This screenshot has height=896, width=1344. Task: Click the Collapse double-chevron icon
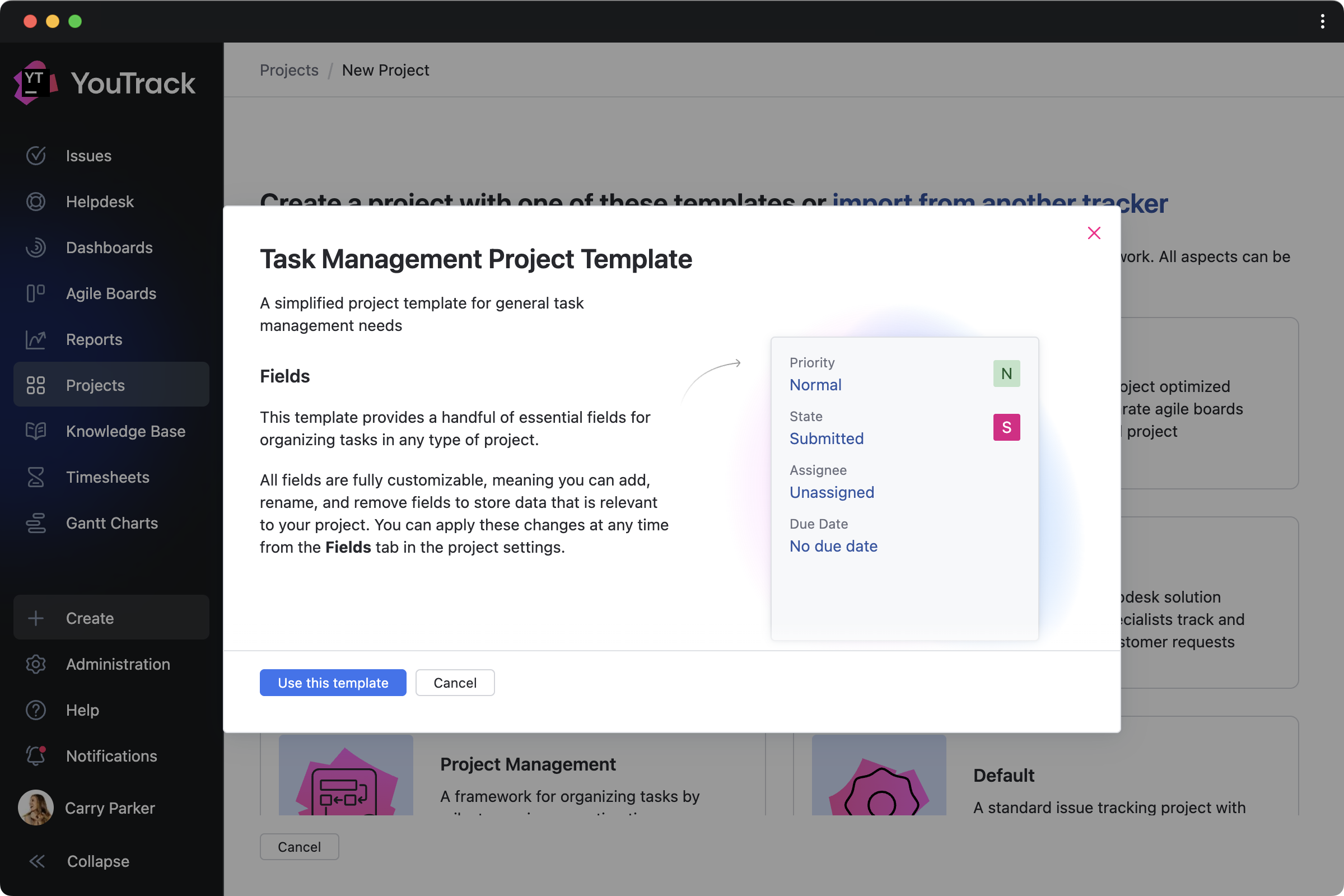tap(37, 861)
